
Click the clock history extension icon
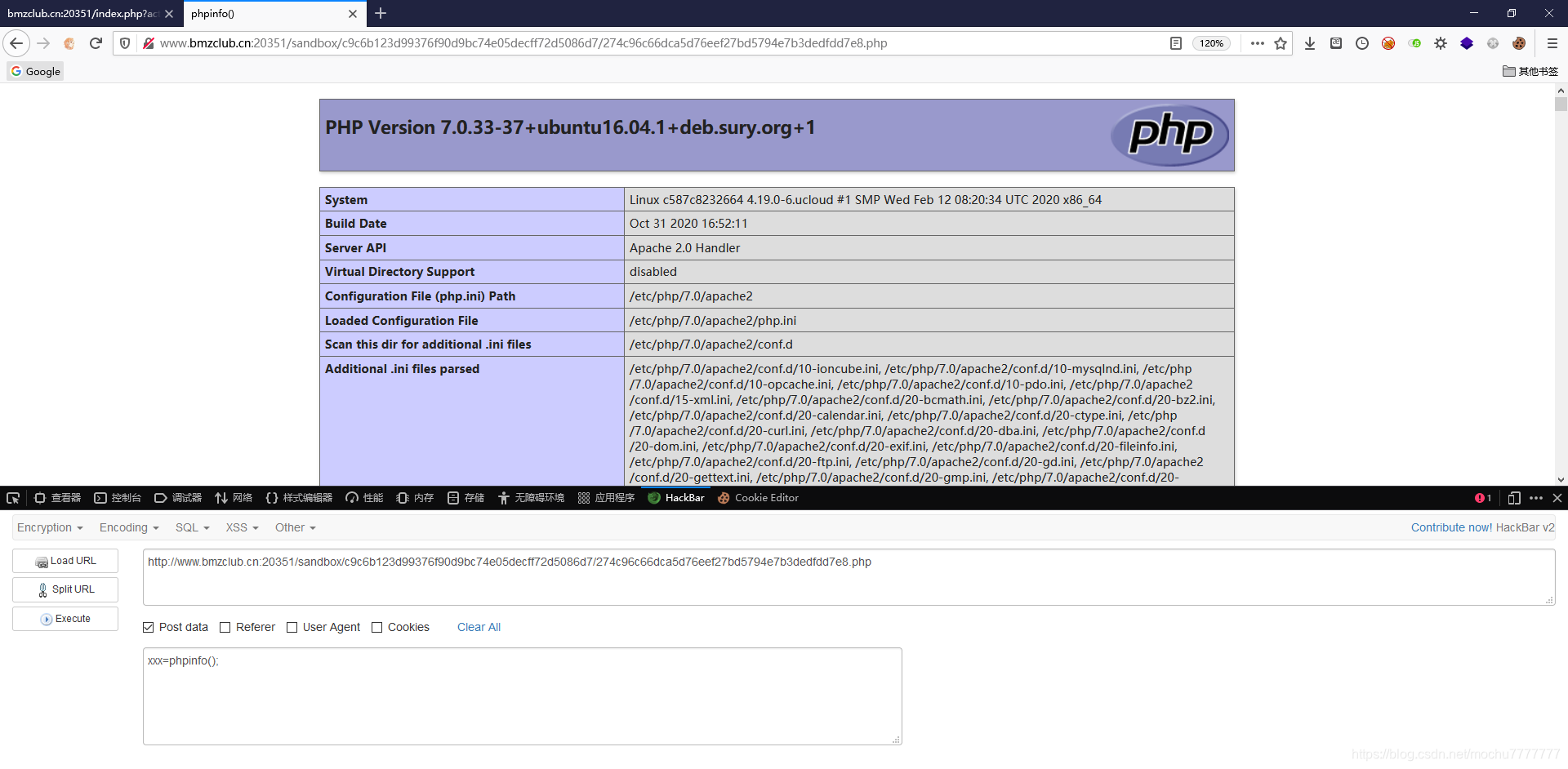click(x=1362, y=43)
